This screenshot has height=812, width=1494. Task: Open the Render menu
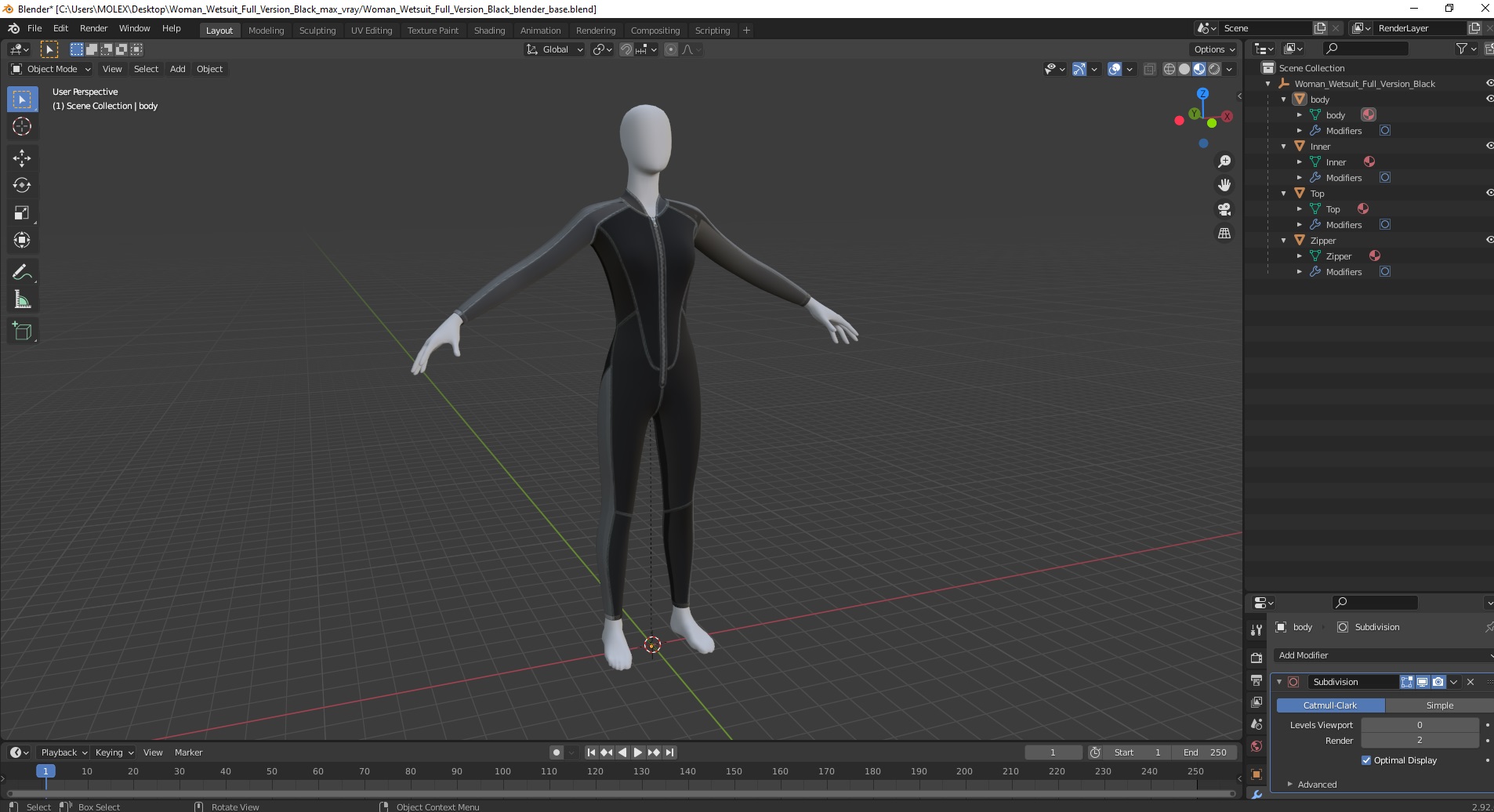coord(93,28)
